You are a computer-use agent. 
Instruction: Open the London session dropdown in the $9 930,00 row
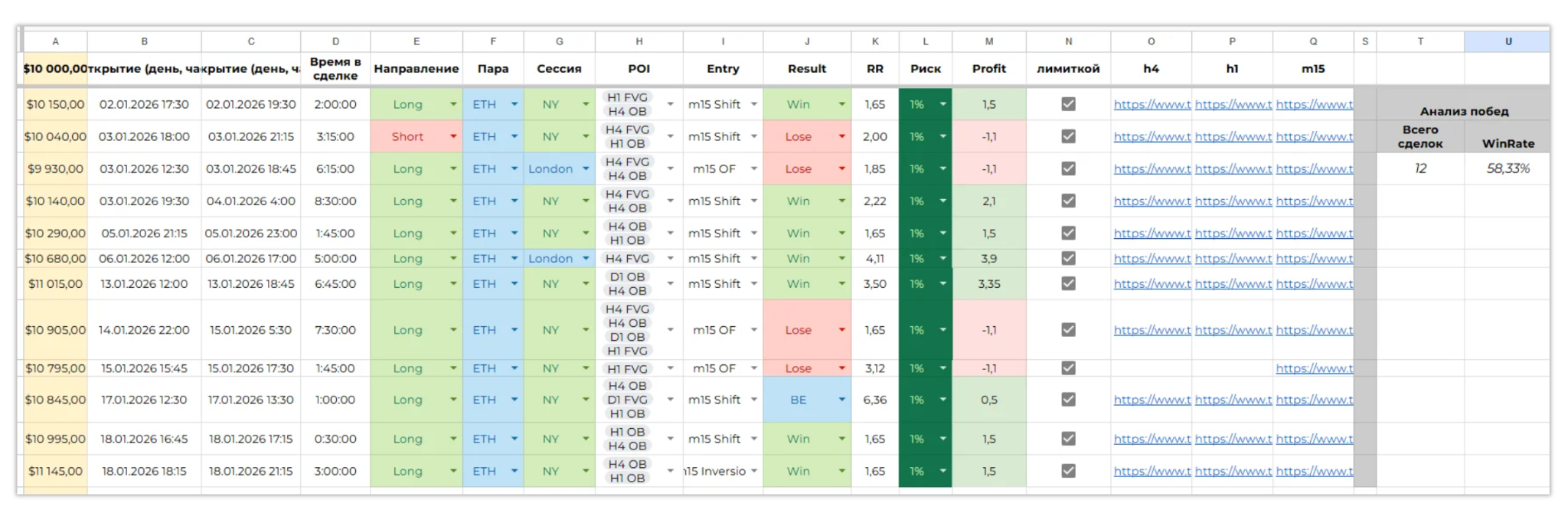coord(586,168)
